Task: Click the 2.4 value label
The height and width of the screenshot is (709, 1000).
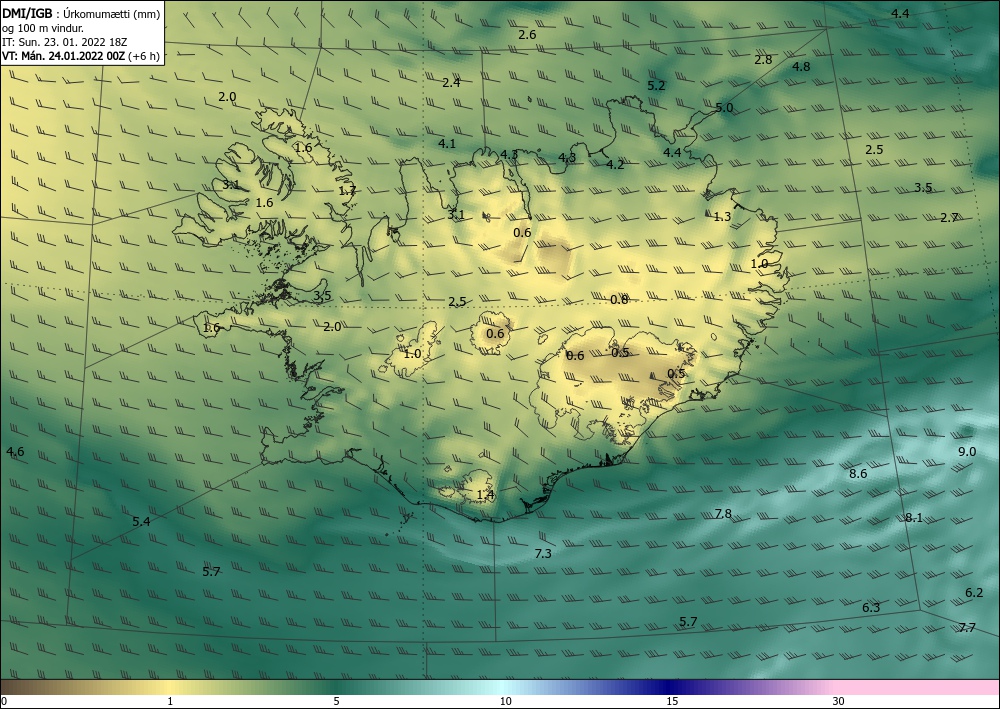Action: (x=451, y=83)
